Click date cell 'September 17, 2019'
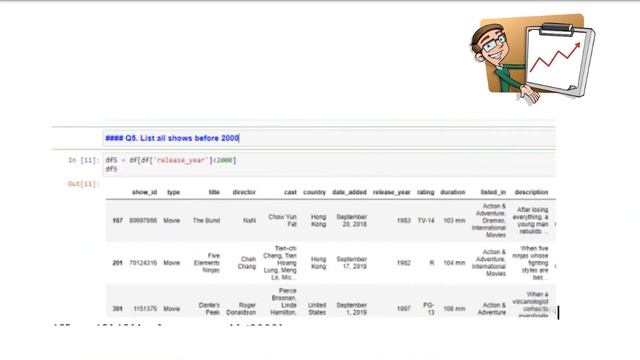Image resolution: width=640 pixels, height=360 pixels. [x=351, y=263]
